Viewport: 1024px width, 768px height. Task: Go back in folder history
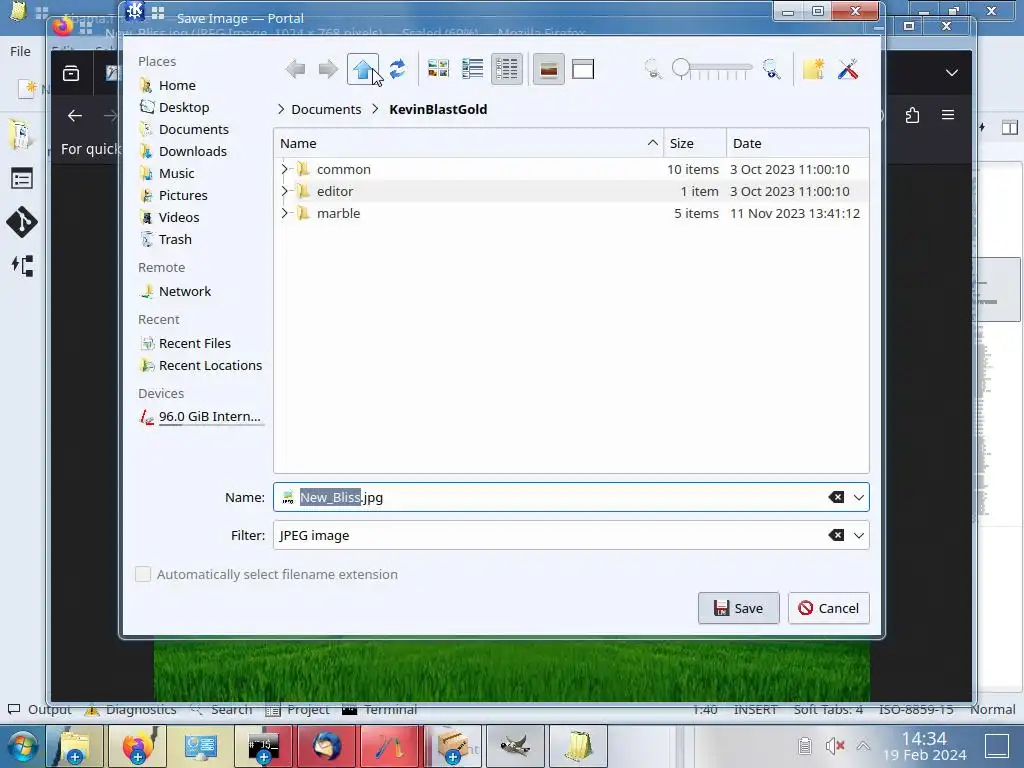tap(295, 69)
